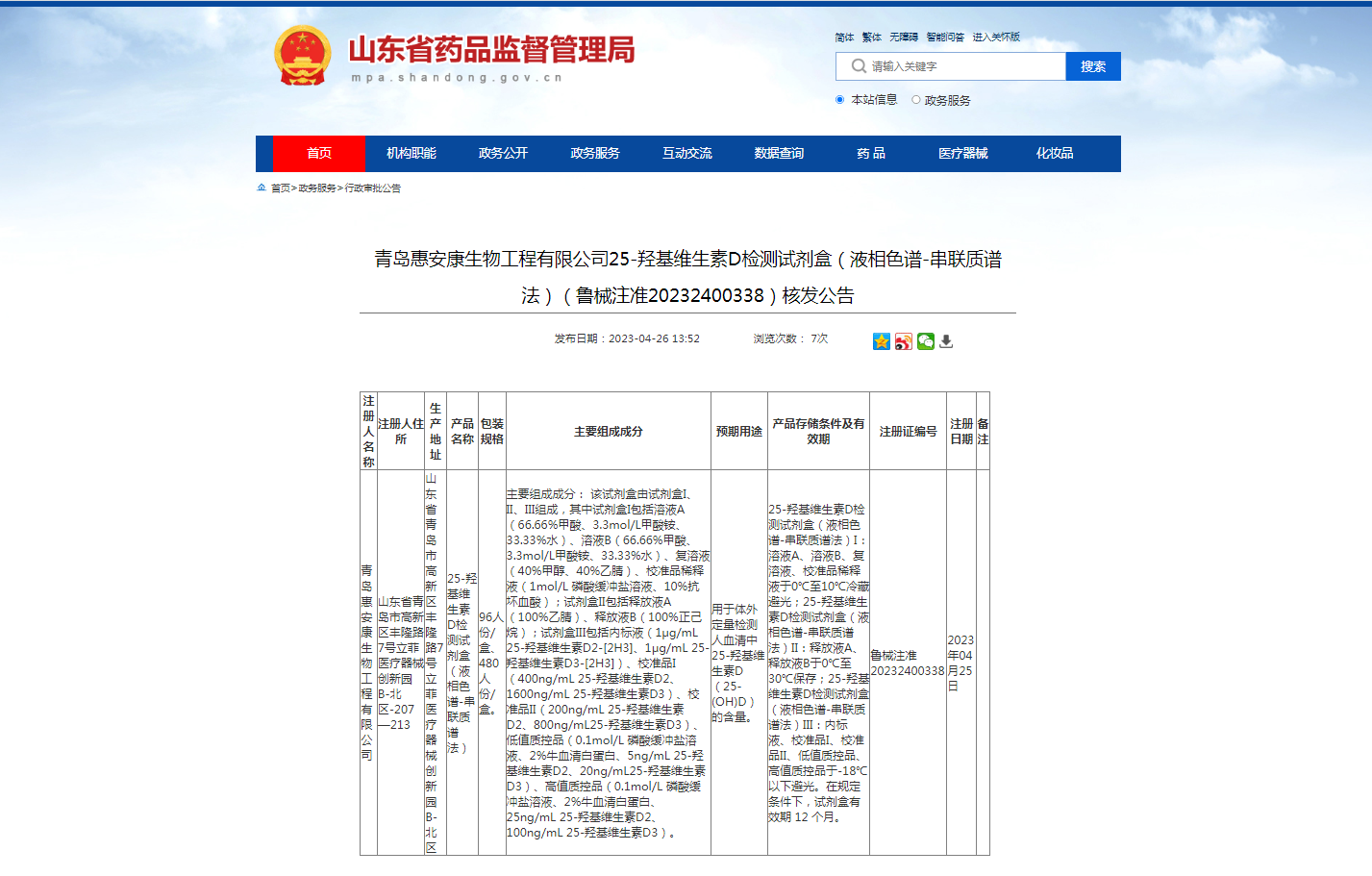Open the 医疗器械 navigation item
Image resolution: width=1372 pixels, height=876 pixels.
(x=962, y=154)
